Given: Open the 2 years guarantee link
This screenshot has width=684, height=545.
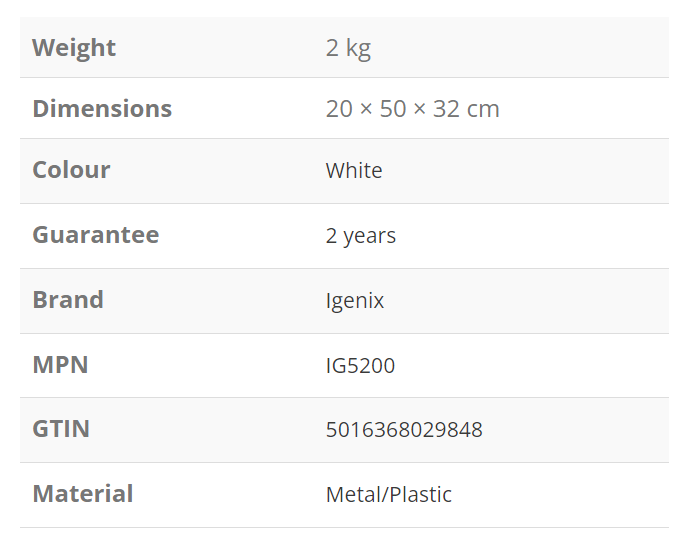Looking at the screenshot, I should pos(360,236).
